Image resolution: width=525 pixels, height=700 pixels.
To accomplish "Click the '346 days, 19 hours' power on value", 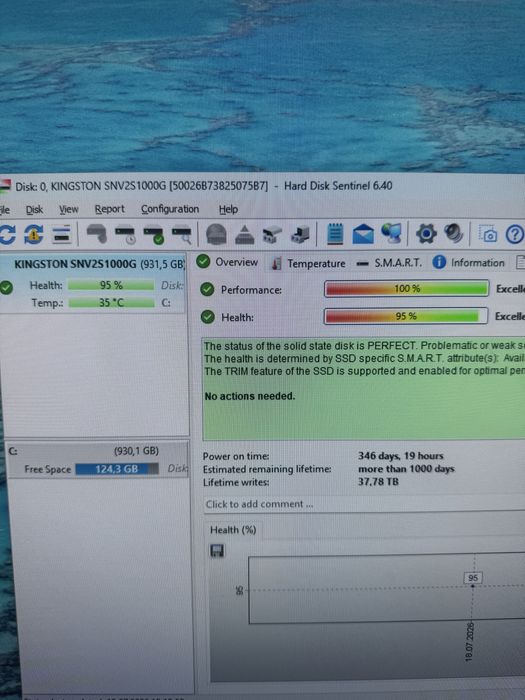I will pos(400,456).
